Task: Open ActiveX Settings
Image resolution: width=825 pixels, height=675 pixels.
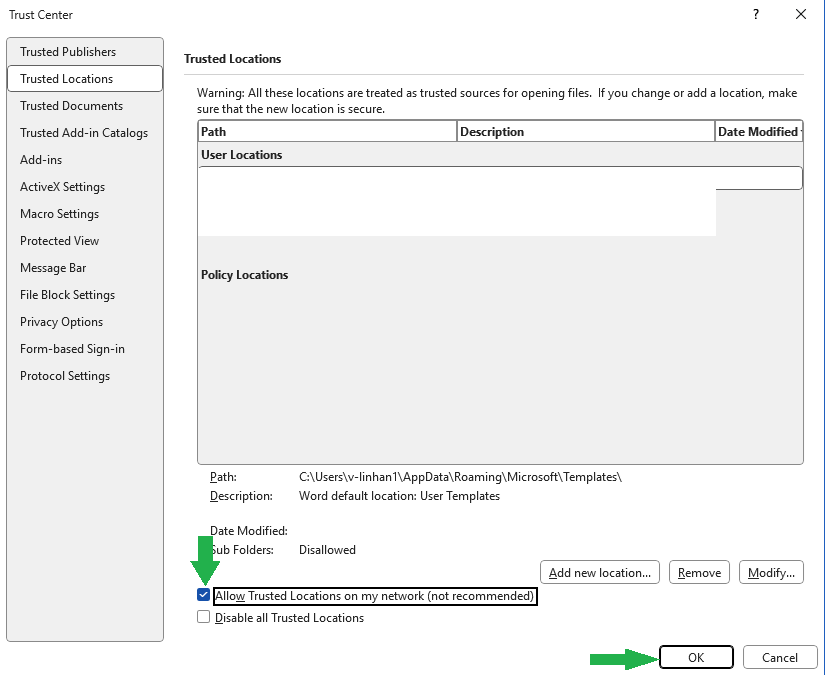Action: tap(85, 187)
